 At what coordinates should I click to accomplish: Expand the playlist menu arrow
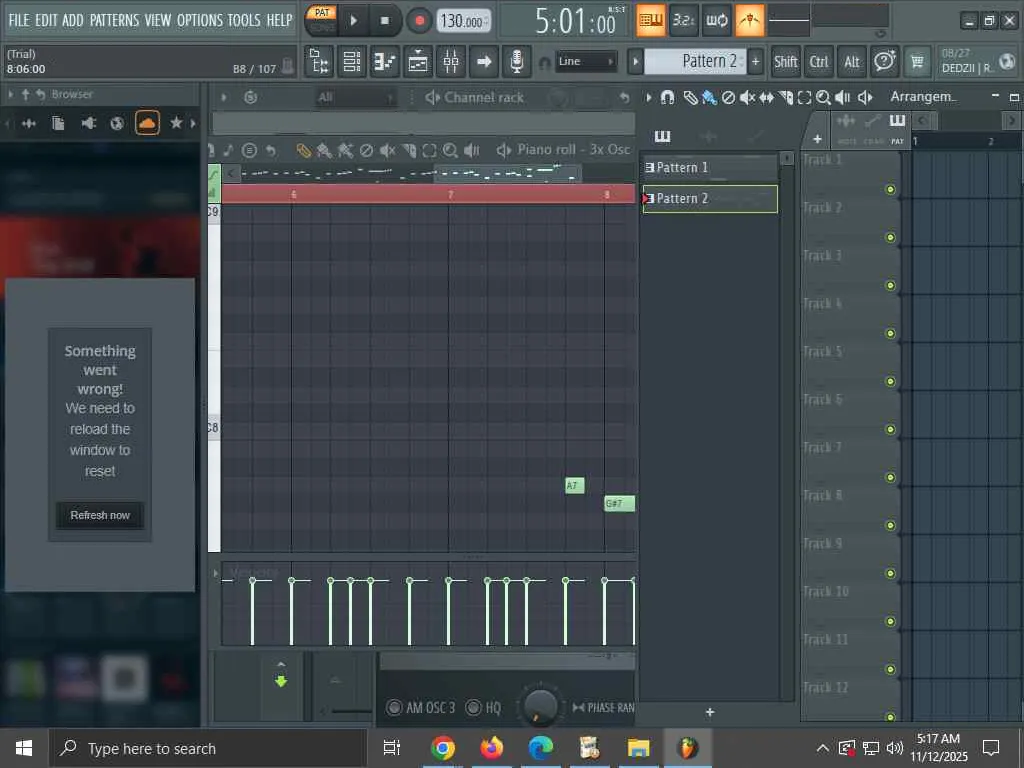tap(648, 97)
